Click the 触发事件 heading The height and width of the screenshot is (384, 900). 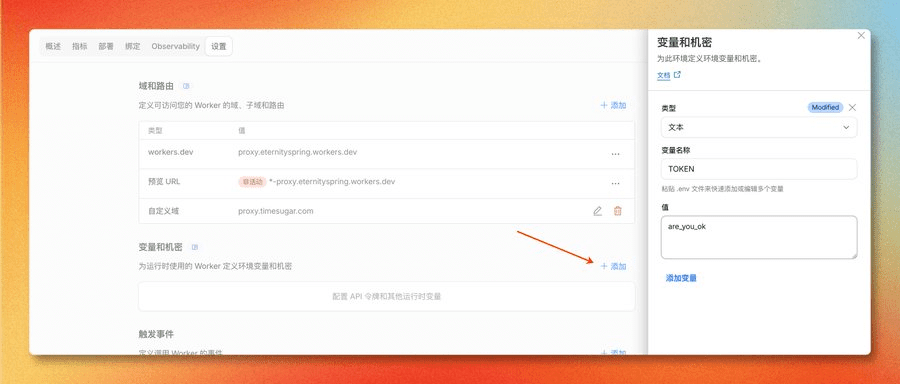click(x=156, y=334)
